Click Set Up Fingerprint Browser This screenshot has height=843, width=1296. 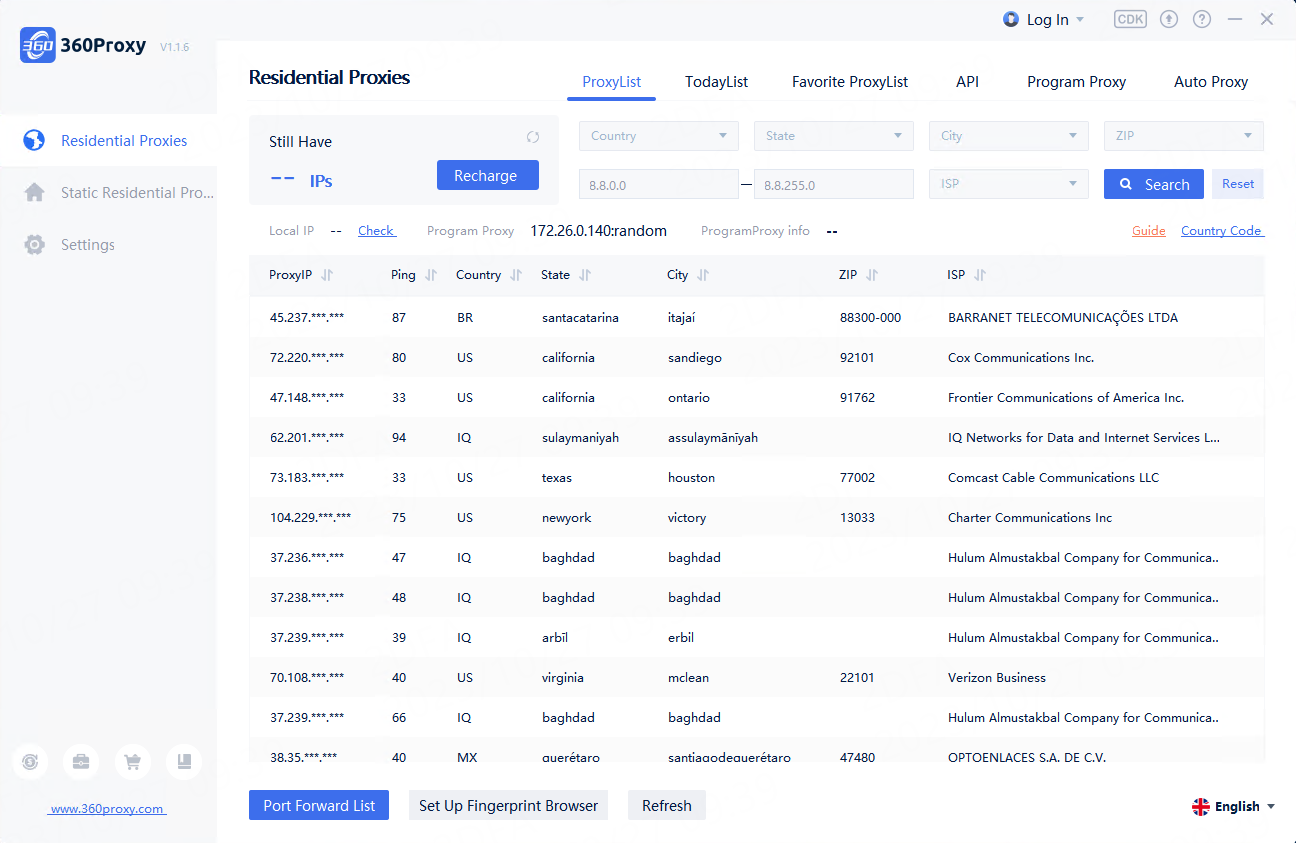click(508, 805)
